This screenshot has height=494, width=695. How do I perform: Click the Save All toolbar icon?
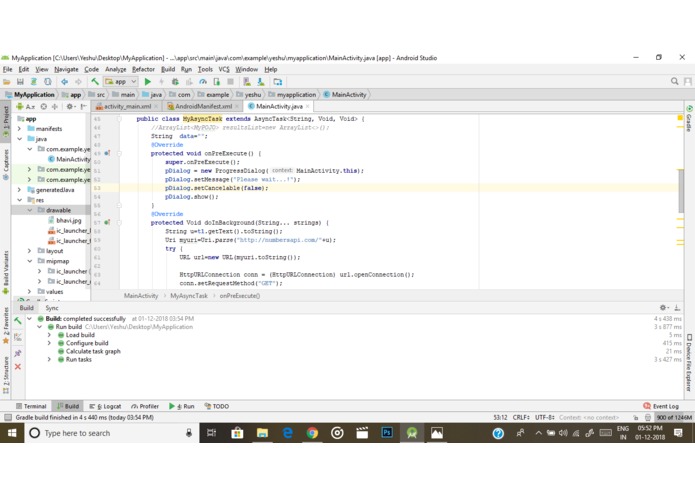click(20, 82)
